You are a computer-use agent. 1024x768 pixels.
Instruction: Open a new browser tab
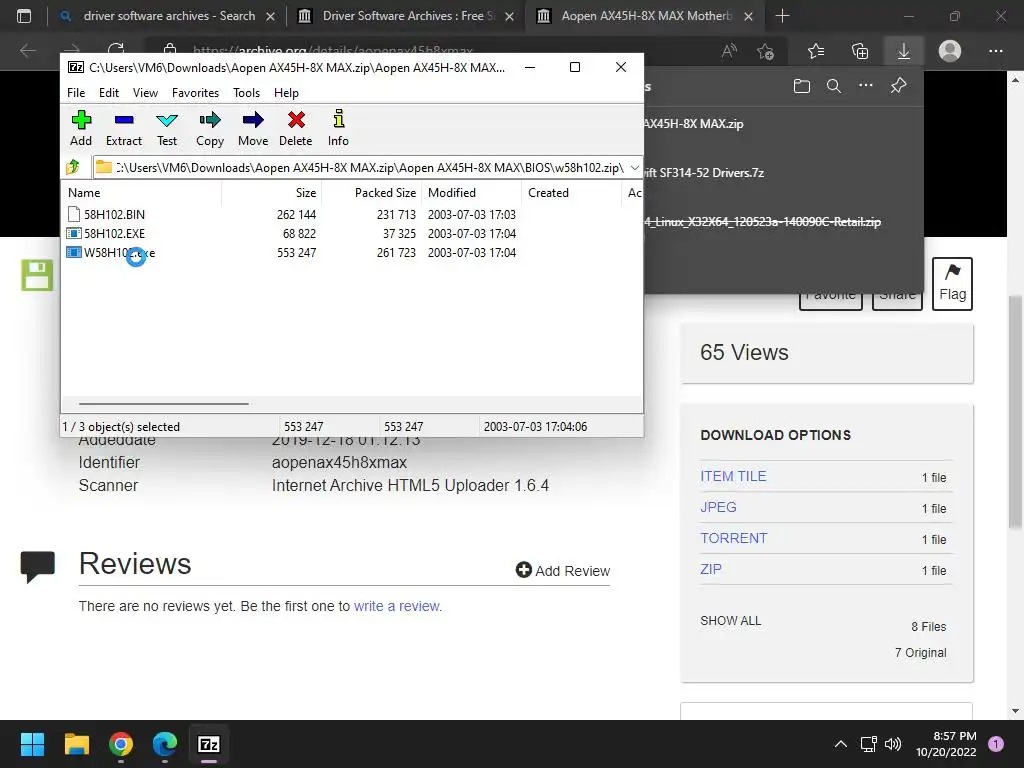click(782, 16)
